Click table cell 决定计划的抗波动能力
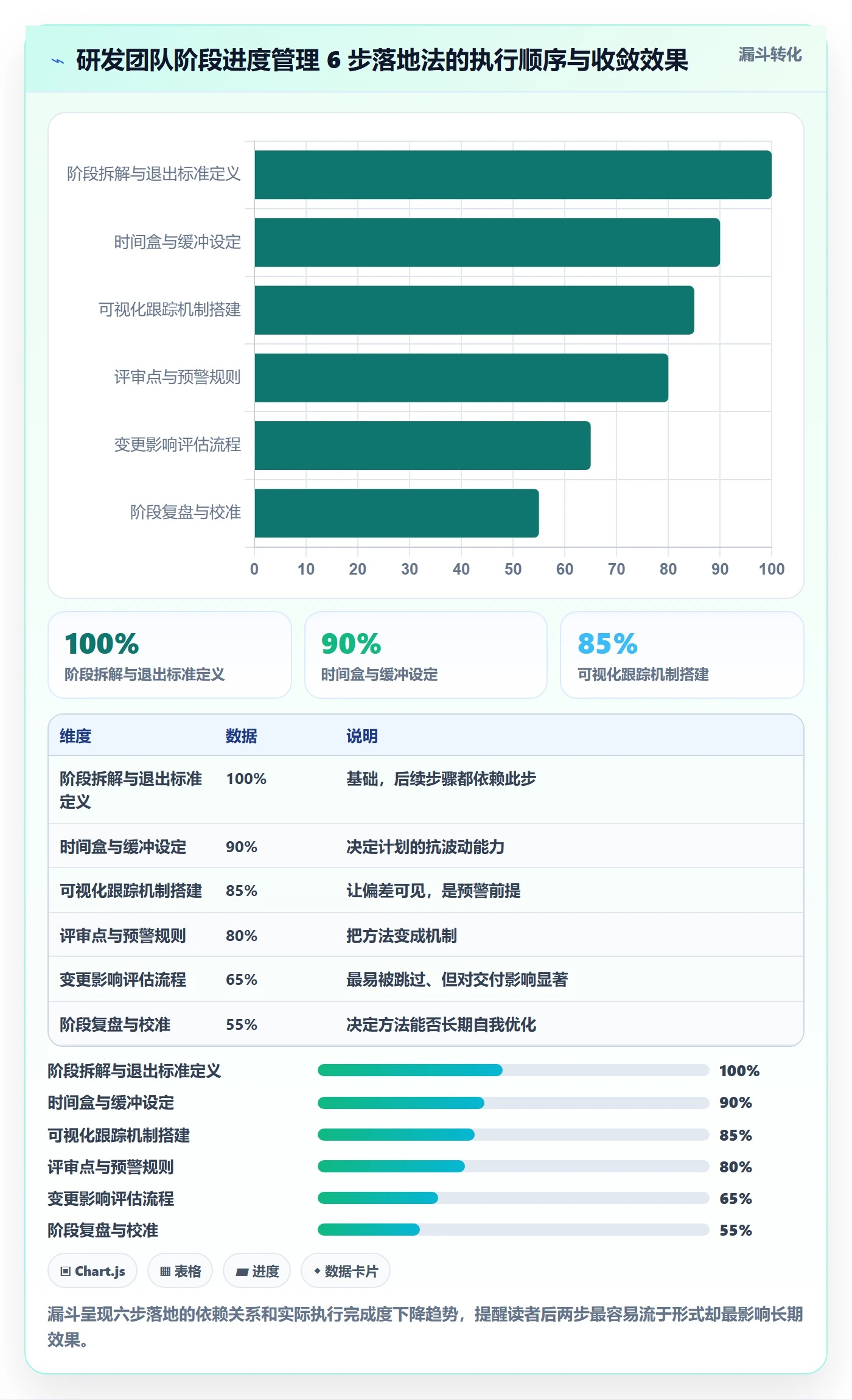Image resolution: width=852 pixels, height=1400 pixels. (425, 847)
